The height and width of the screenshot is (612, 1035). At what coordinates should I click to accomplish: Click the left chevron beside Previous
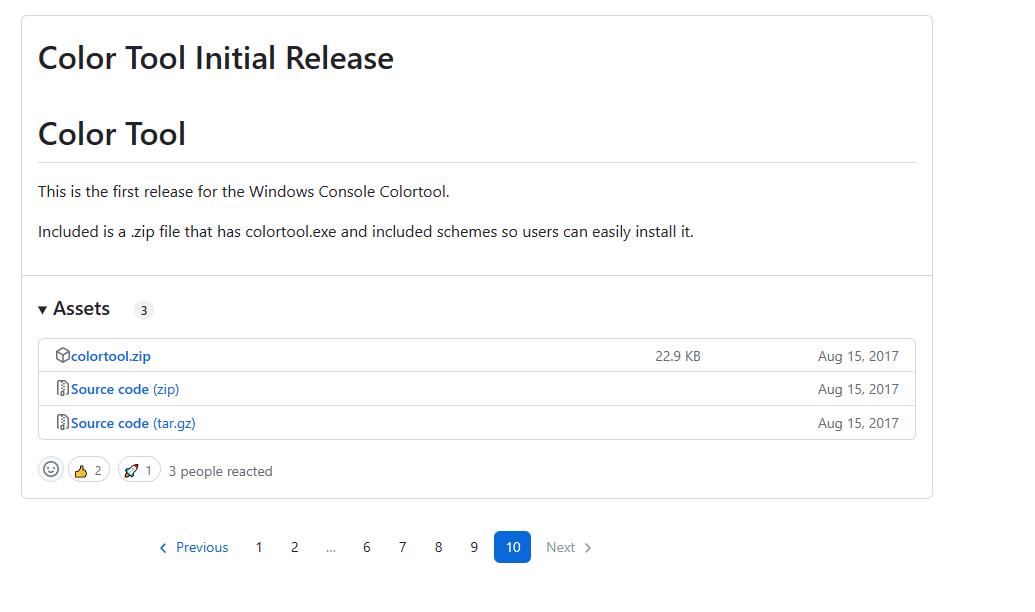[x=163, y=547]
